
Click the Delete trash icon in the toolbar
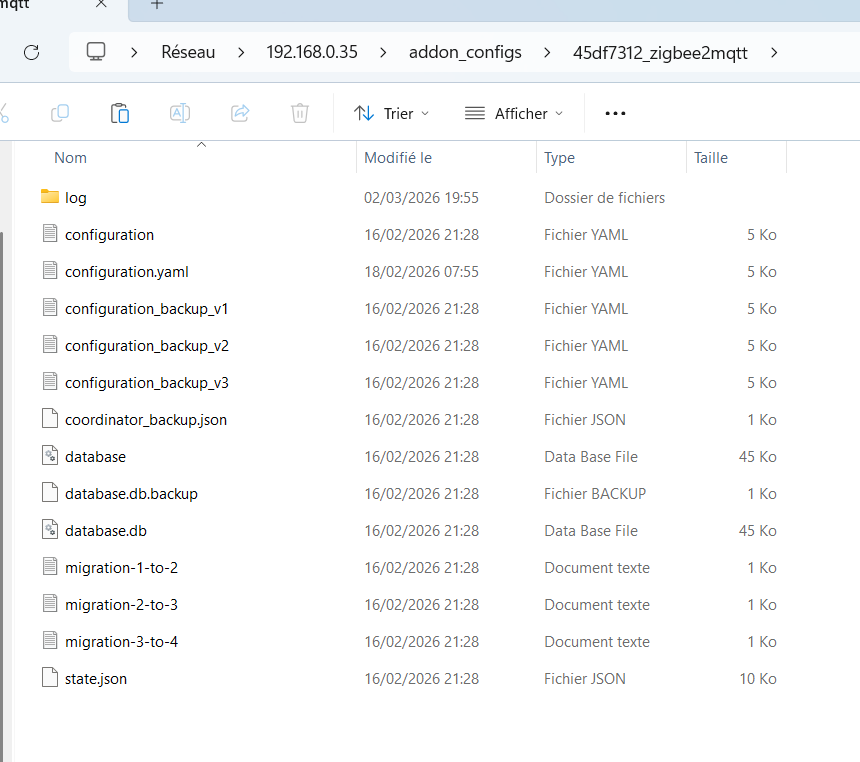click(x=300, y=113)
